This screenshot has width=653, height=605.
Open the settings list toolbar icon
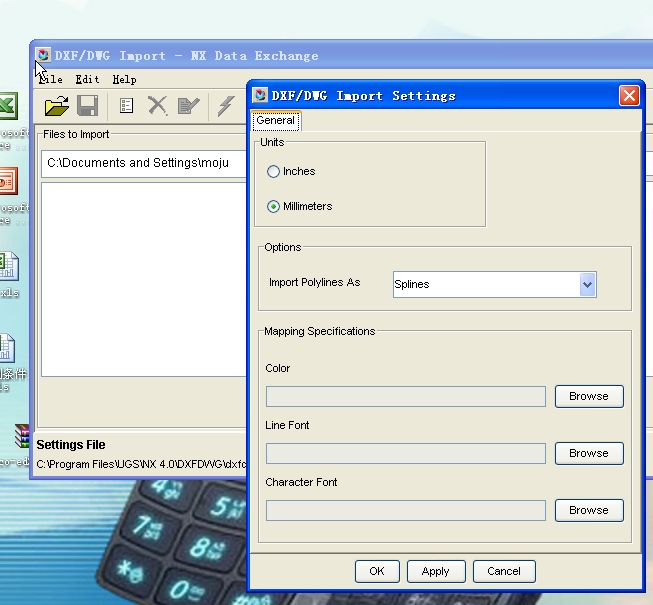[x=126, y=106]
